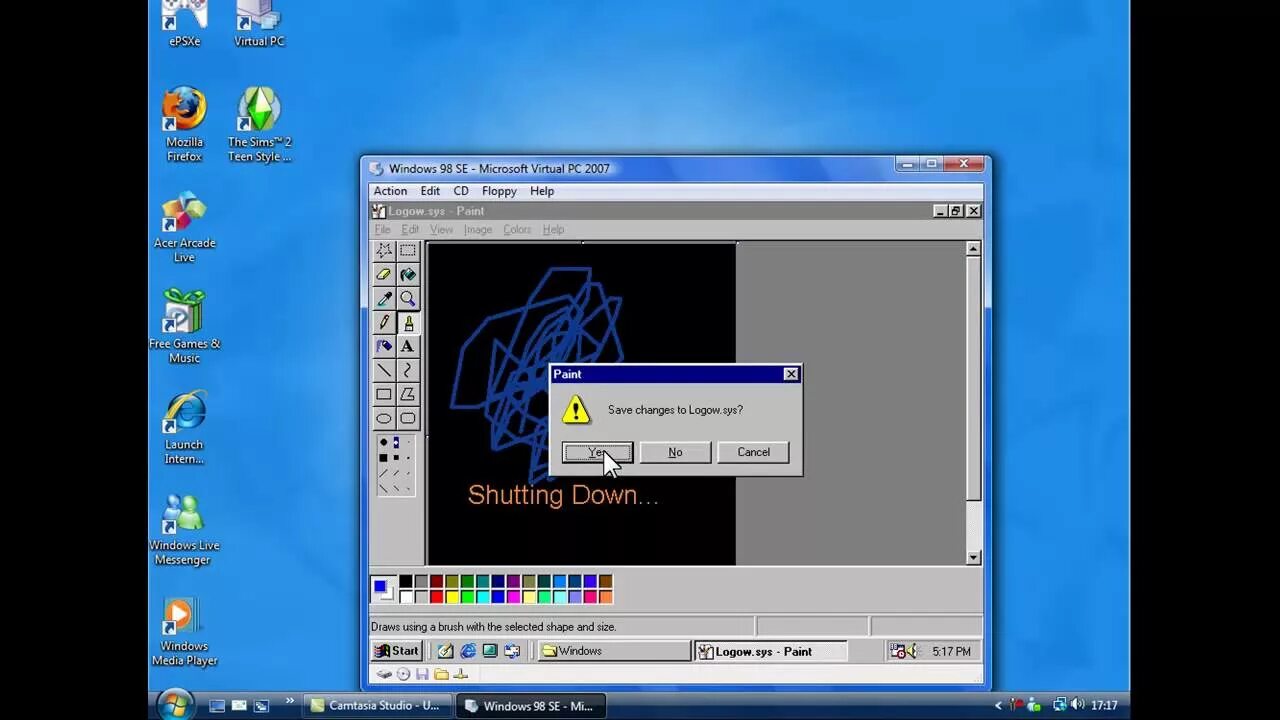This screenshot has height=720, width=1280.
Task: Open Windows Live Messenger desktop icon
Action: point(184,530)
